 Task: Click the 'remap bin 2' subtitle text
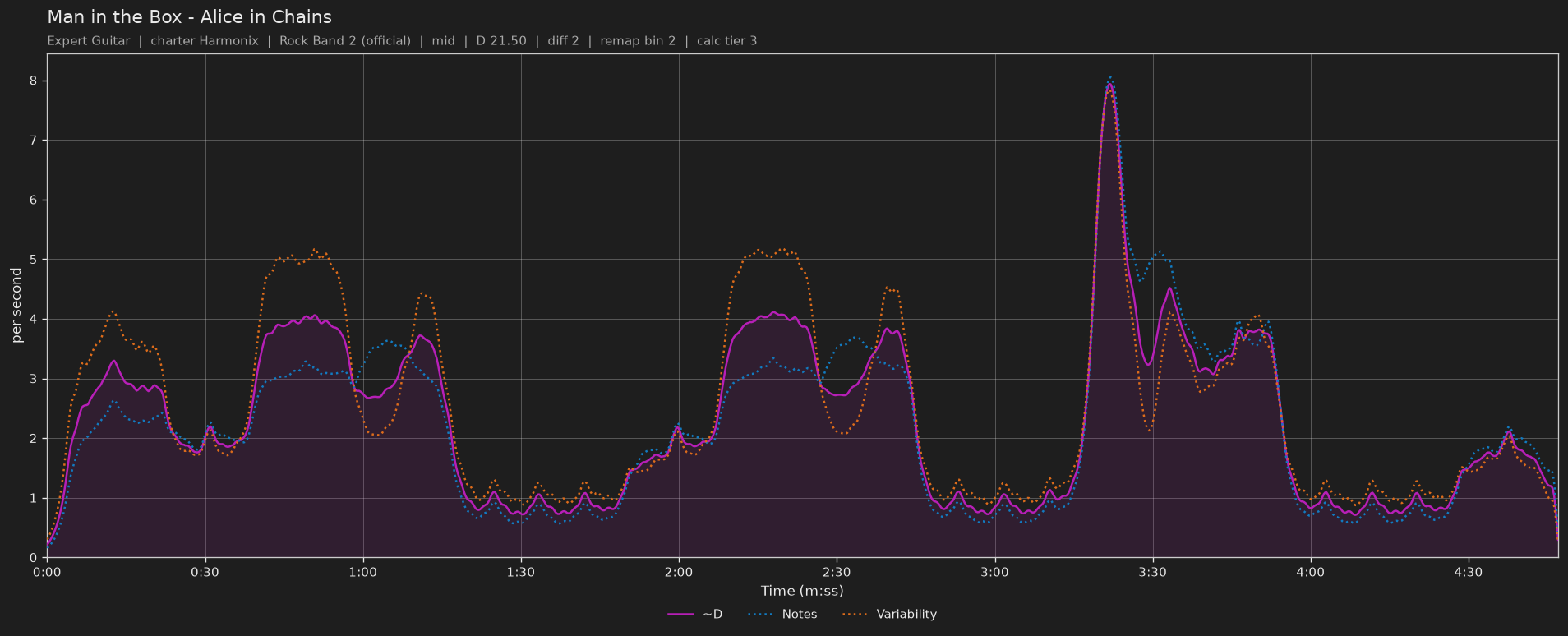point(638,40)
